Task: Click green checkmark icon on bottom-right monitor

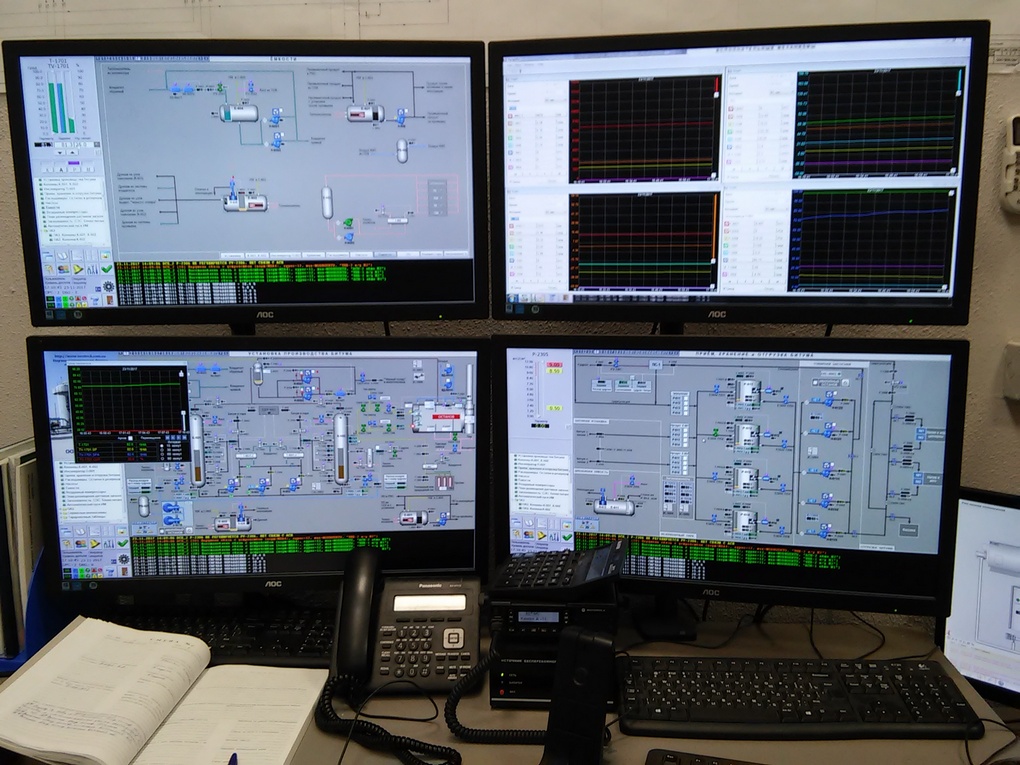Action: [x=567, y=537]
